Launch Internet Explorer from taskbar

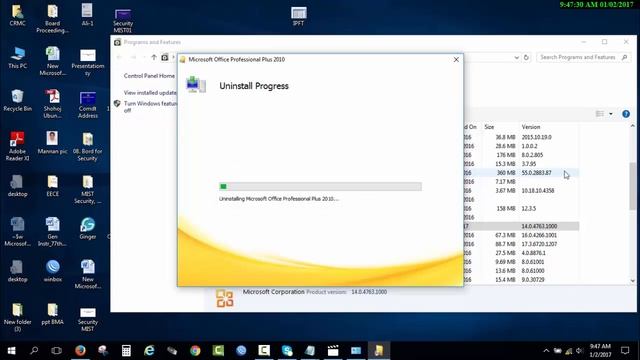(x=149, y=350)
